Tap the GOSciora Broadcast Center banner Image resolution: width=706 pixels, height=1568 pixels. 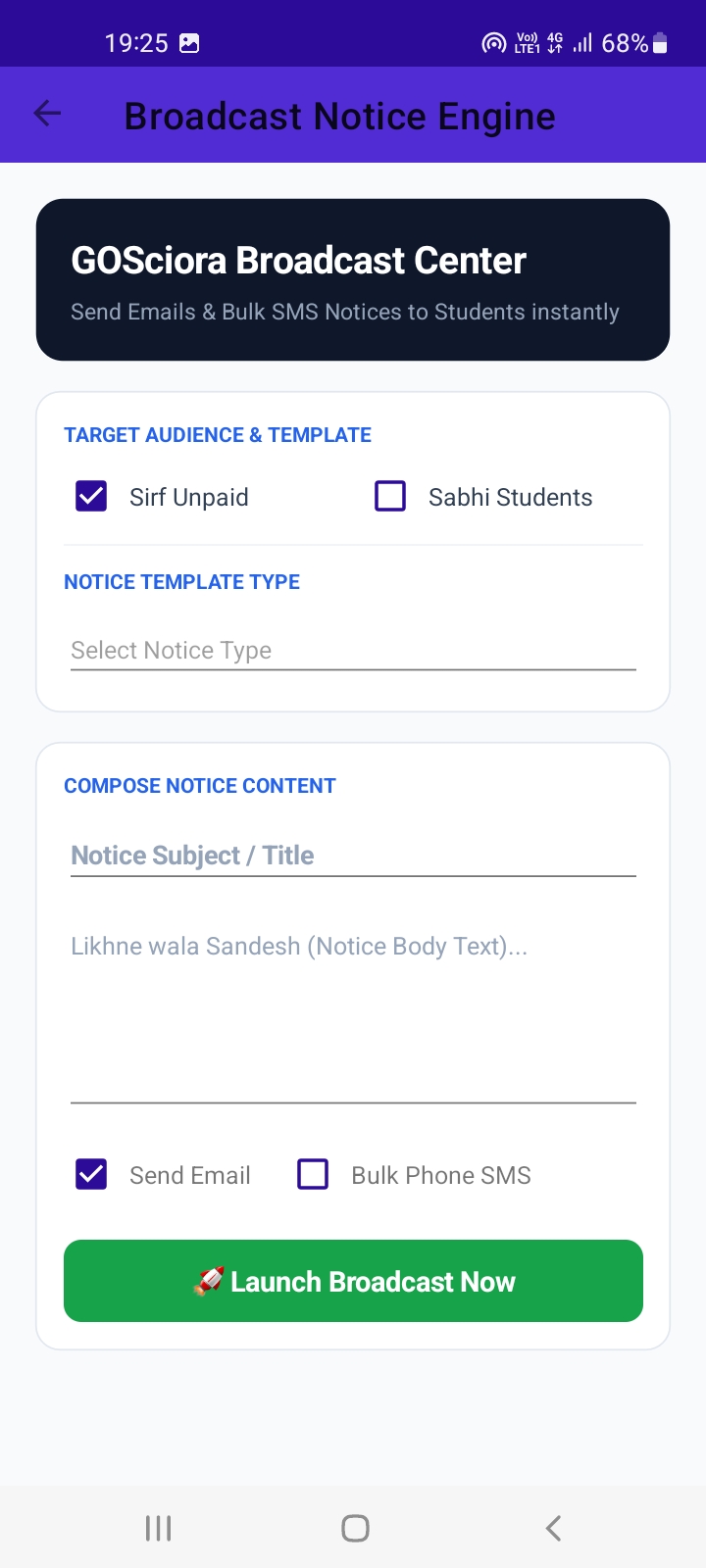pos(353,280)
